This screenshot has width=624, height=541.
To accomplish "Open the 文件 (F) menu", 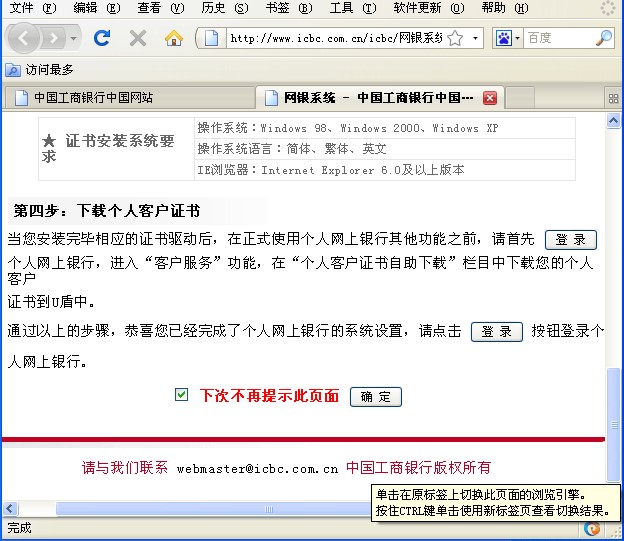I will pos(33,8).
